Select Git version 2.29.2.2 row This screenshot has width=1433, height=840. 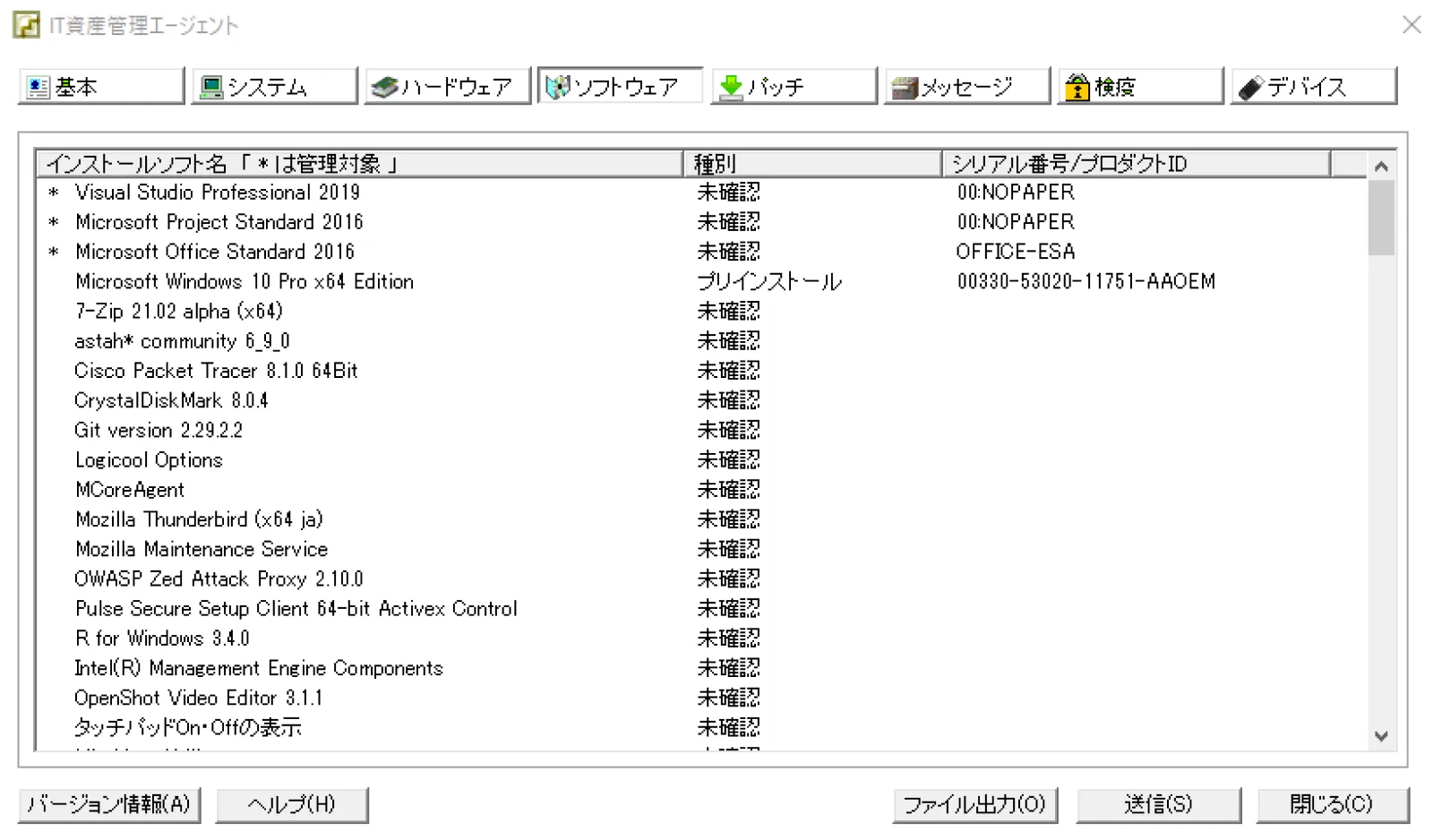(x=702, y=430)
